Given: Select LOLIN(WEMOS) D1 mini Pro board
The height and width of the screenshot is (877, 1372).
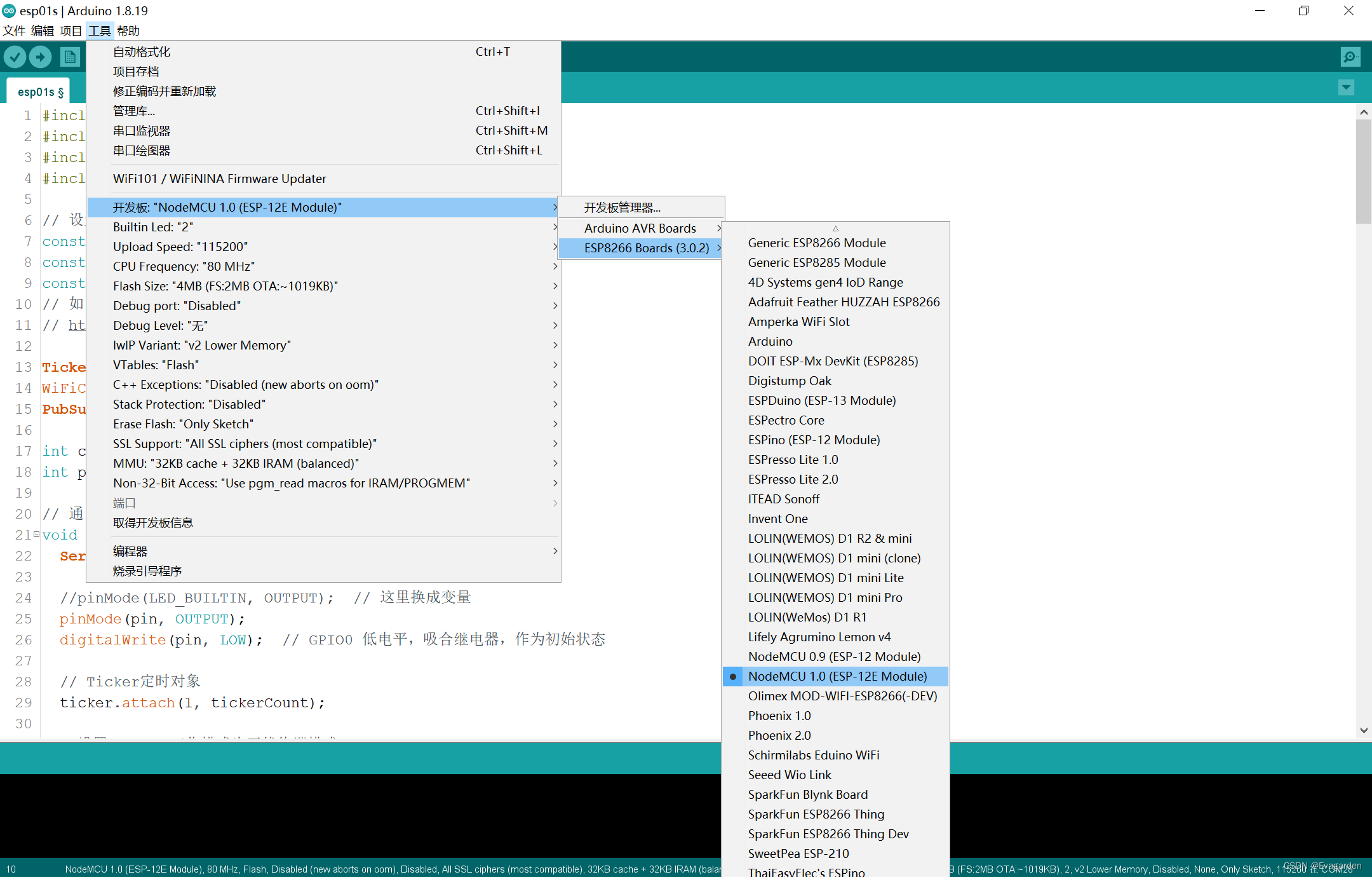Looking at the screenshot, I should pyautogui.click(x=836, y=598).
